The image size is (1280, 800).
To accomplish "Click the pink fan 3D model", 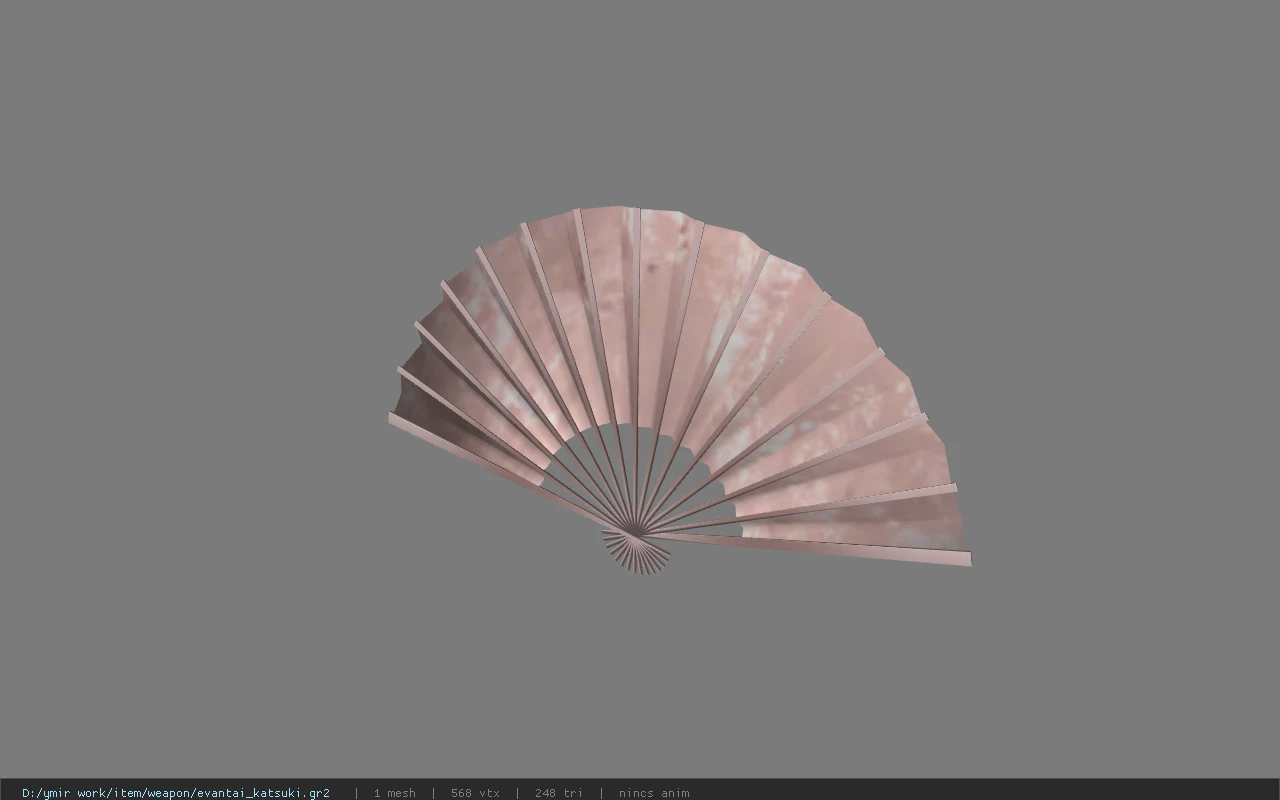I will (x=679, y=390).
